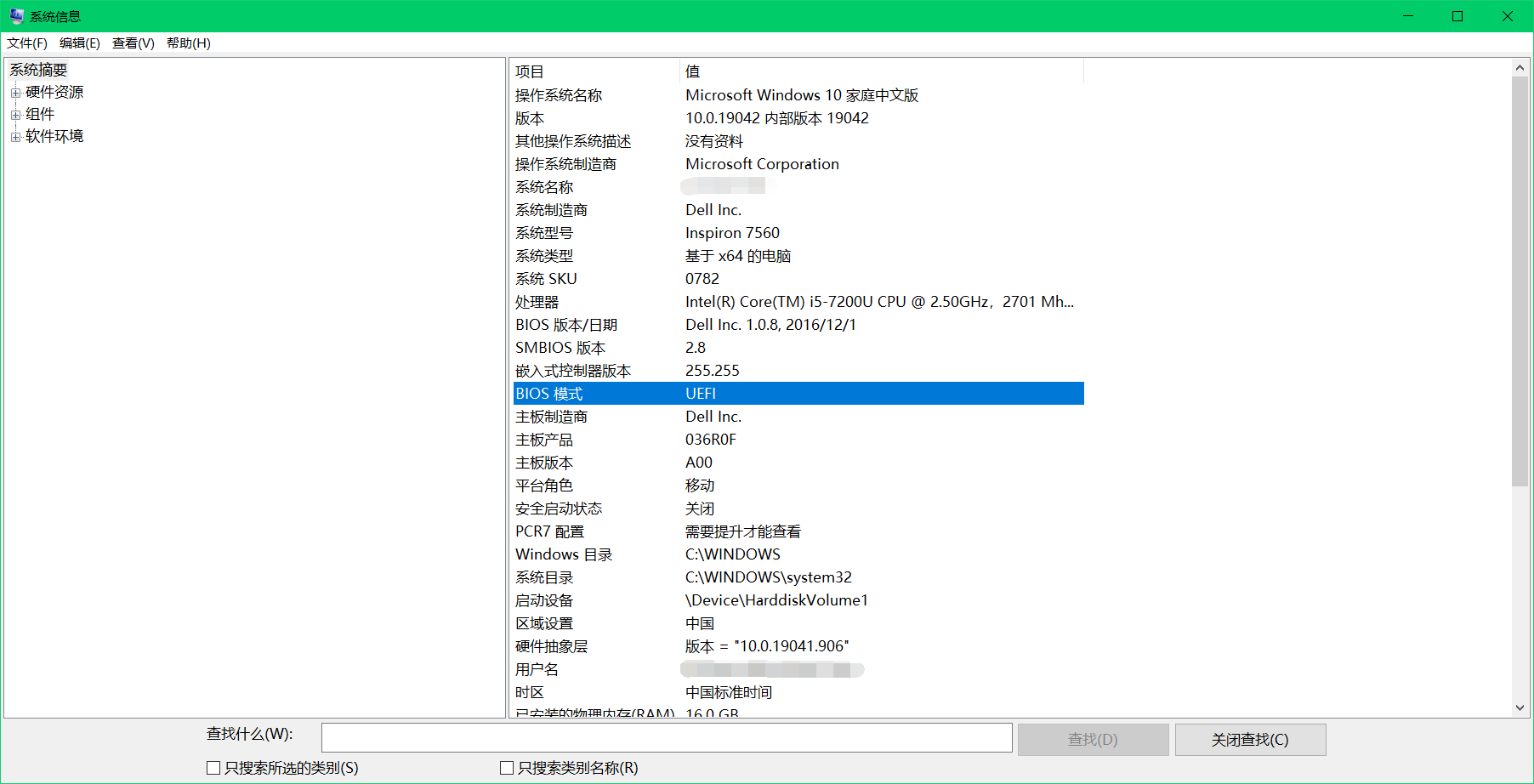Click the 关闭查找(C) button

coord(1249,739)
